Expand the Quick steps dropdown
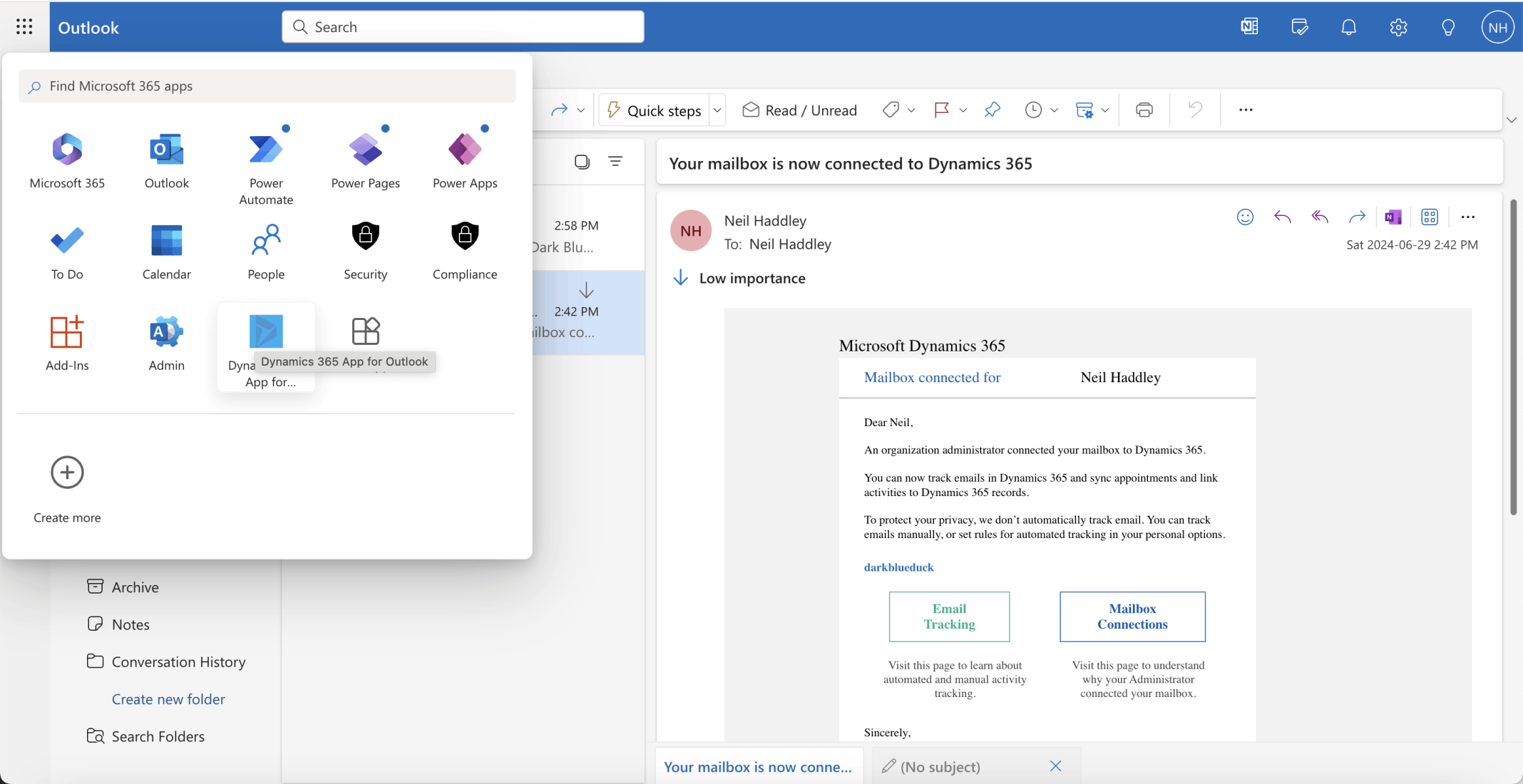Image resolution: width=1523 pixels, height=784 pixels. [717, 109]
